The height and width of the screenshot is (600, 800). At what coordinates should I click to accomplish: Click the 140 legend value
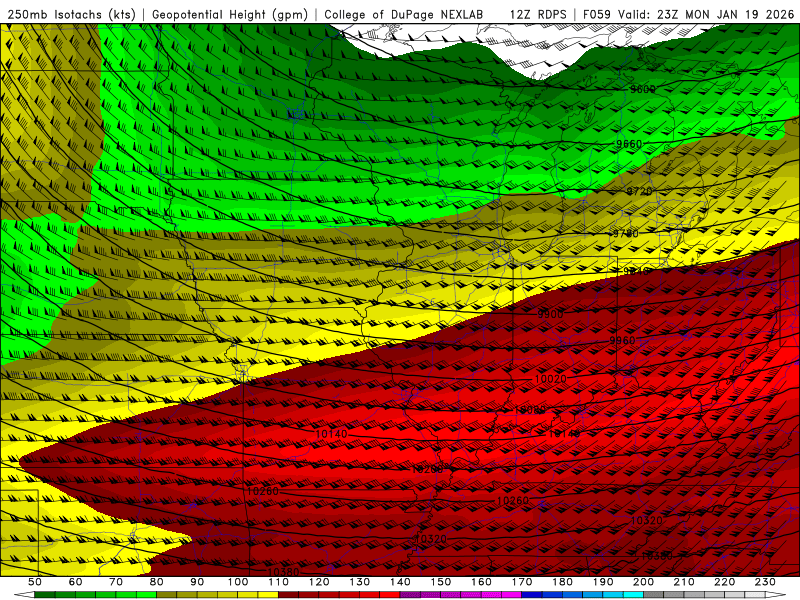coord(400,582)
